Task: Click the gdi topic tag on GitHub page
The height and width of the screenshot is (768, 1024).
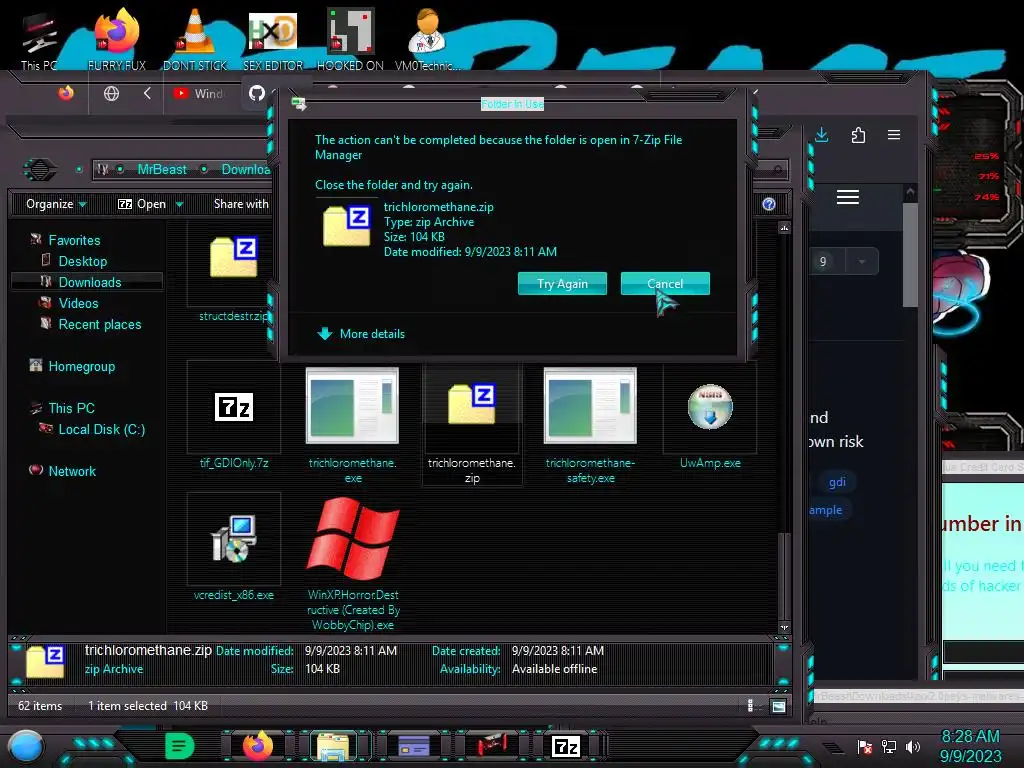Action: (837, 482)
